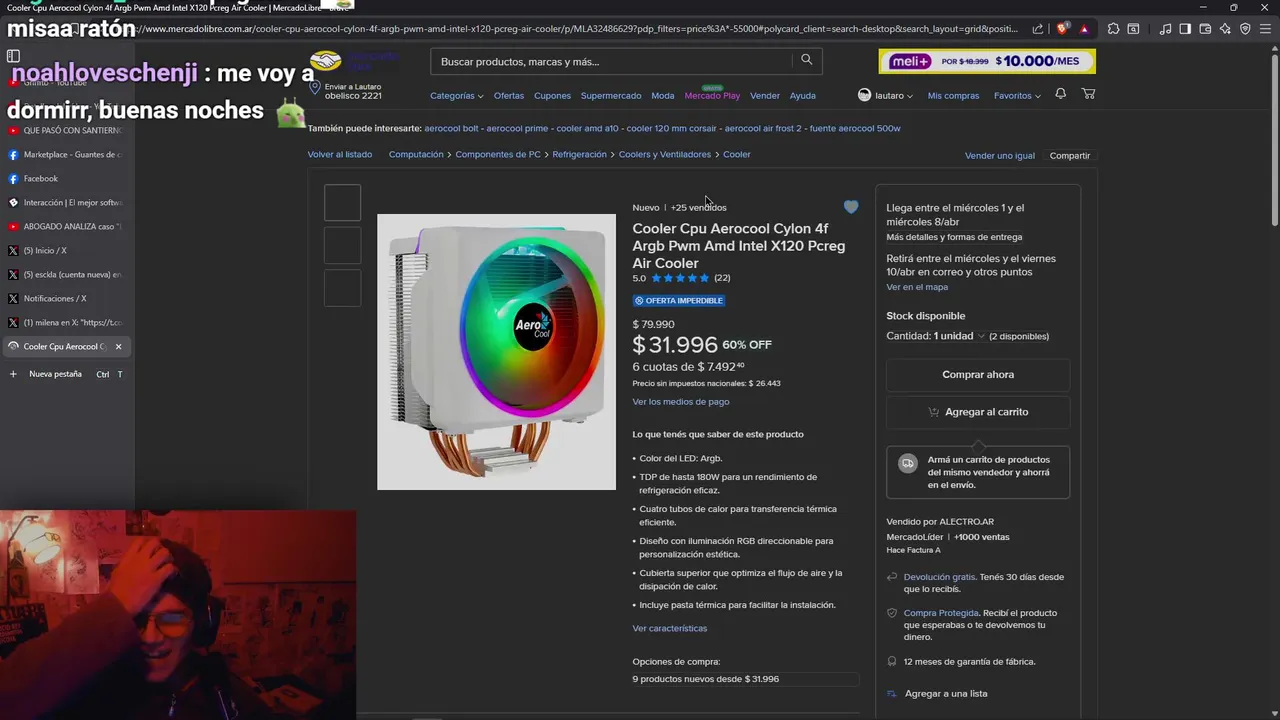Open the Leo AI sparkle icon
Viewport: 1280px width, 720px height.
(x=1225, y=29)
